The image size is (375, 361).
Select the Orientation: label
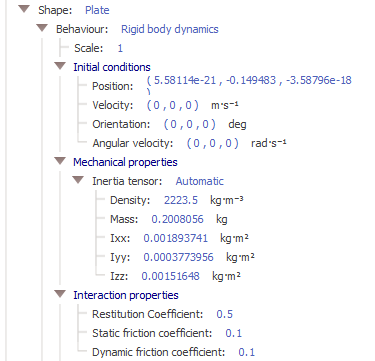[x=121, y=125]
